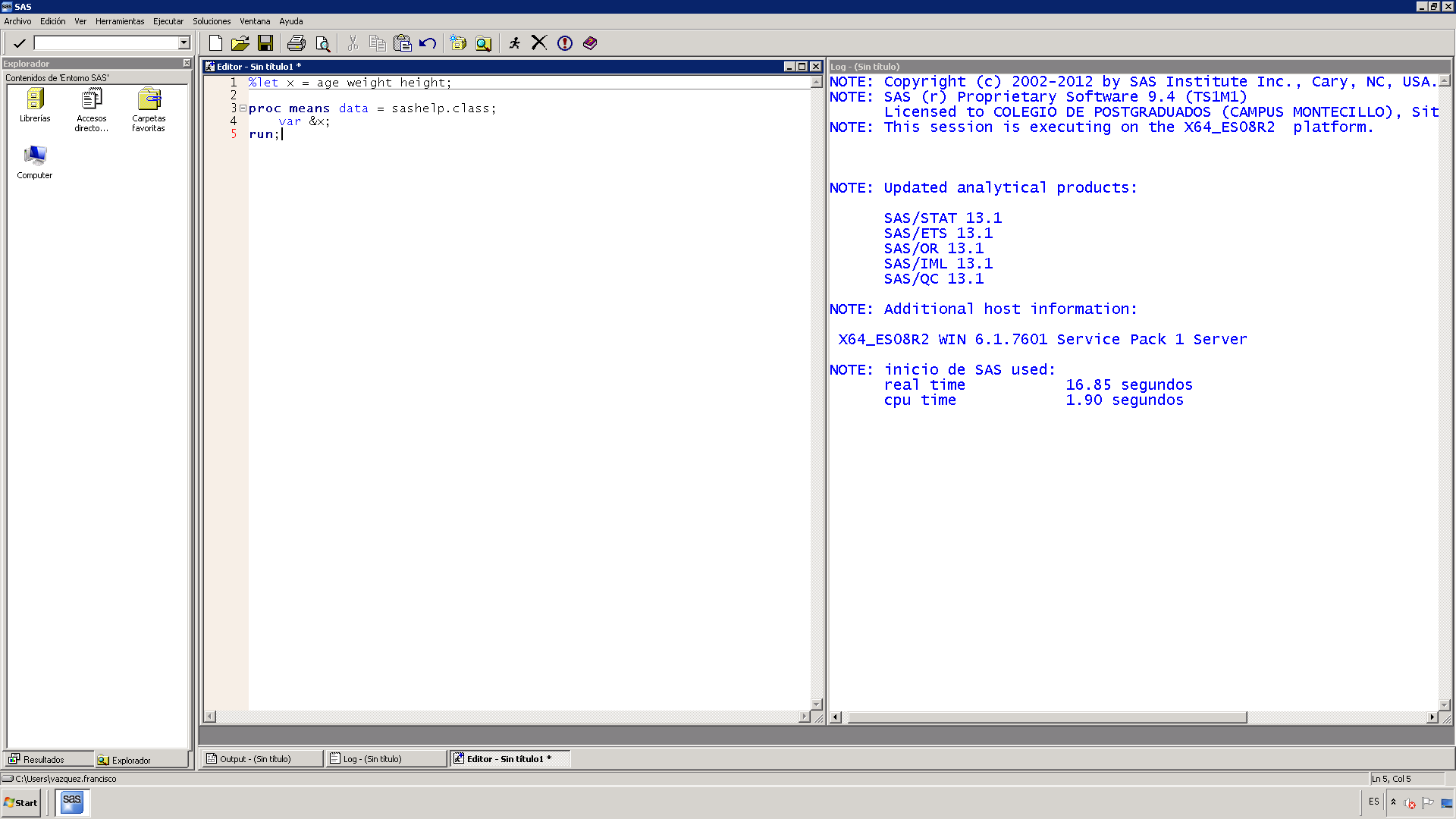This screenshot has width=1456, height=819.
Task: Open the Herramientas menu
Action: pyautogui.click(x=120, y=21)
